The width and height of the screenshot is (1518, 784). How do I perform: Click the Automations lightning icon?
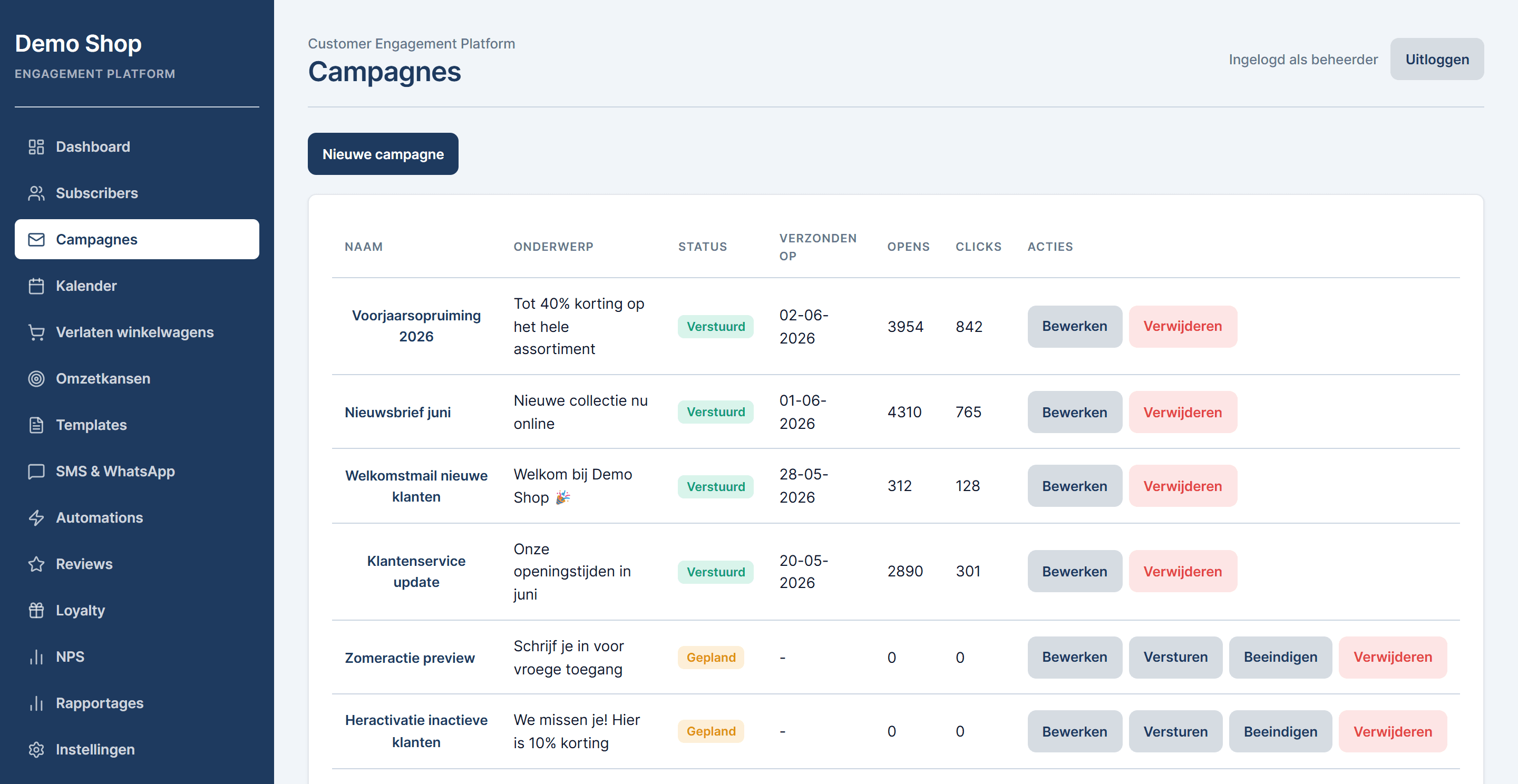click(x=36, y=518)
